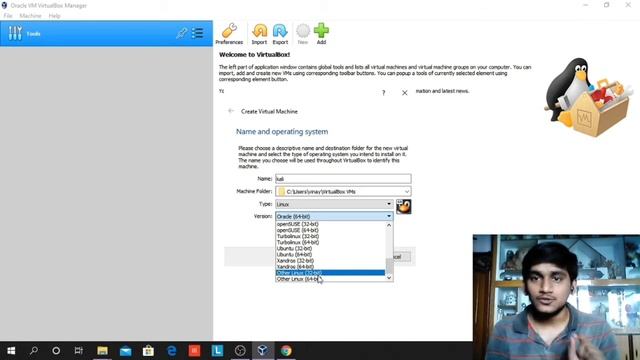The image size is (640, 360).
Task: Choose Other Linux (64-bit) entry
Action: pyautogui.click(x=330, y=279)
